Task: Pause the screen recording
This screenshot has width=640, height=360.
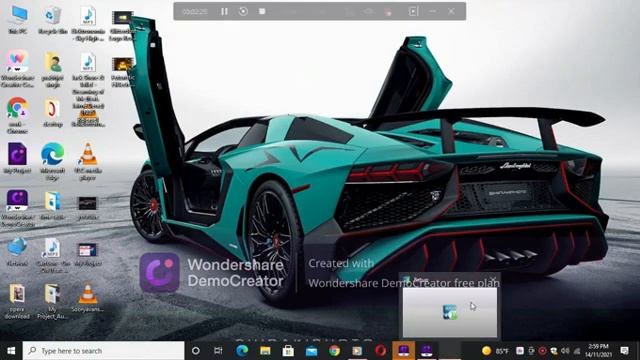Action: point(224,11)
